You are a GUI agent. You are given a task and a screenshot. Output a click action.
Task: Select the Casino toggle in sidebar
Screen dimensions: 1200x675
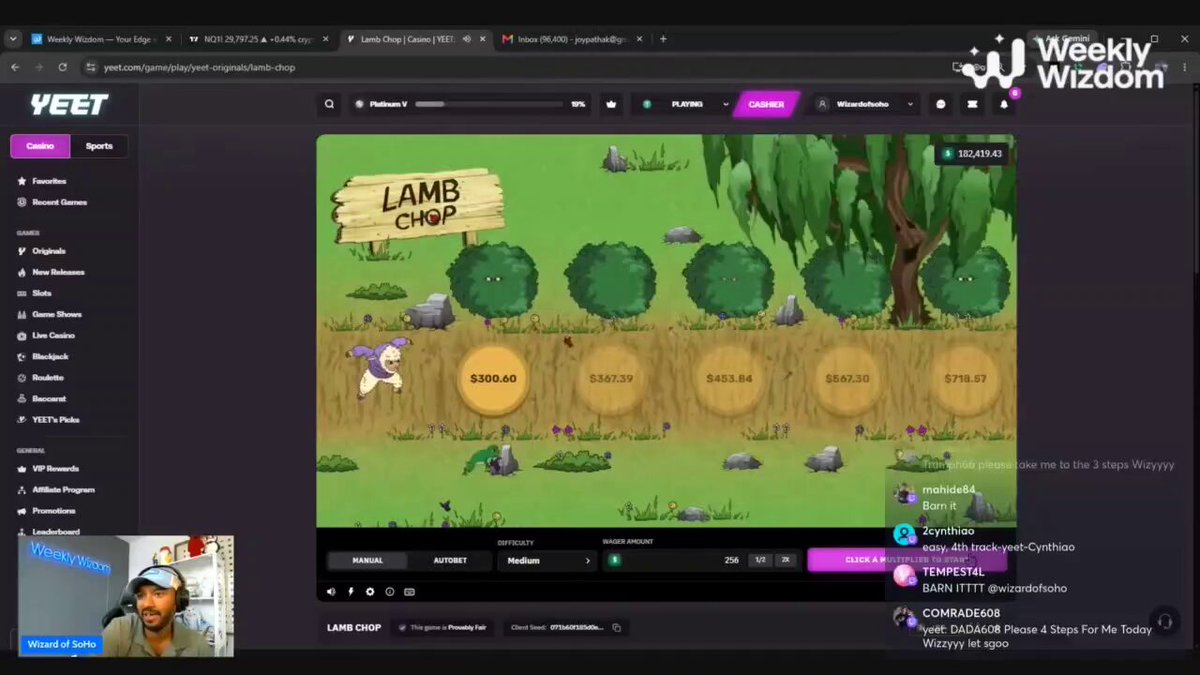[40, 146]
